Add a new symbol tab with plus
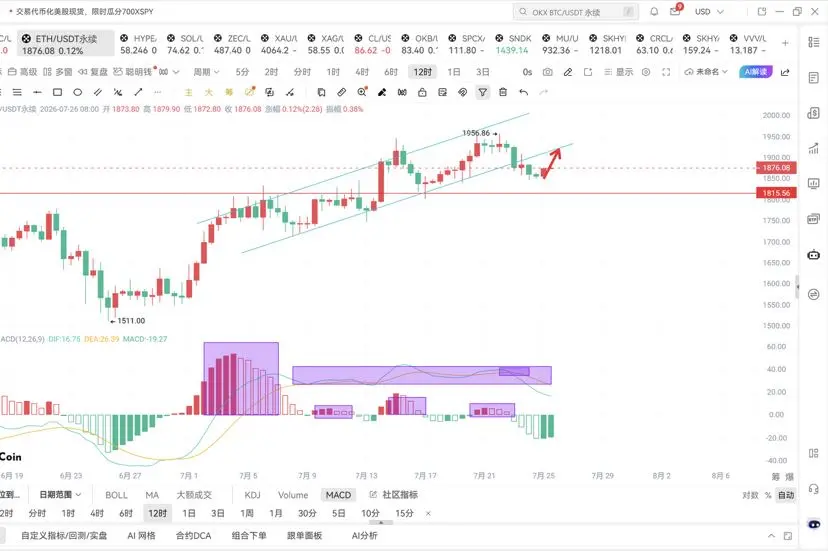 coord(785,43)
